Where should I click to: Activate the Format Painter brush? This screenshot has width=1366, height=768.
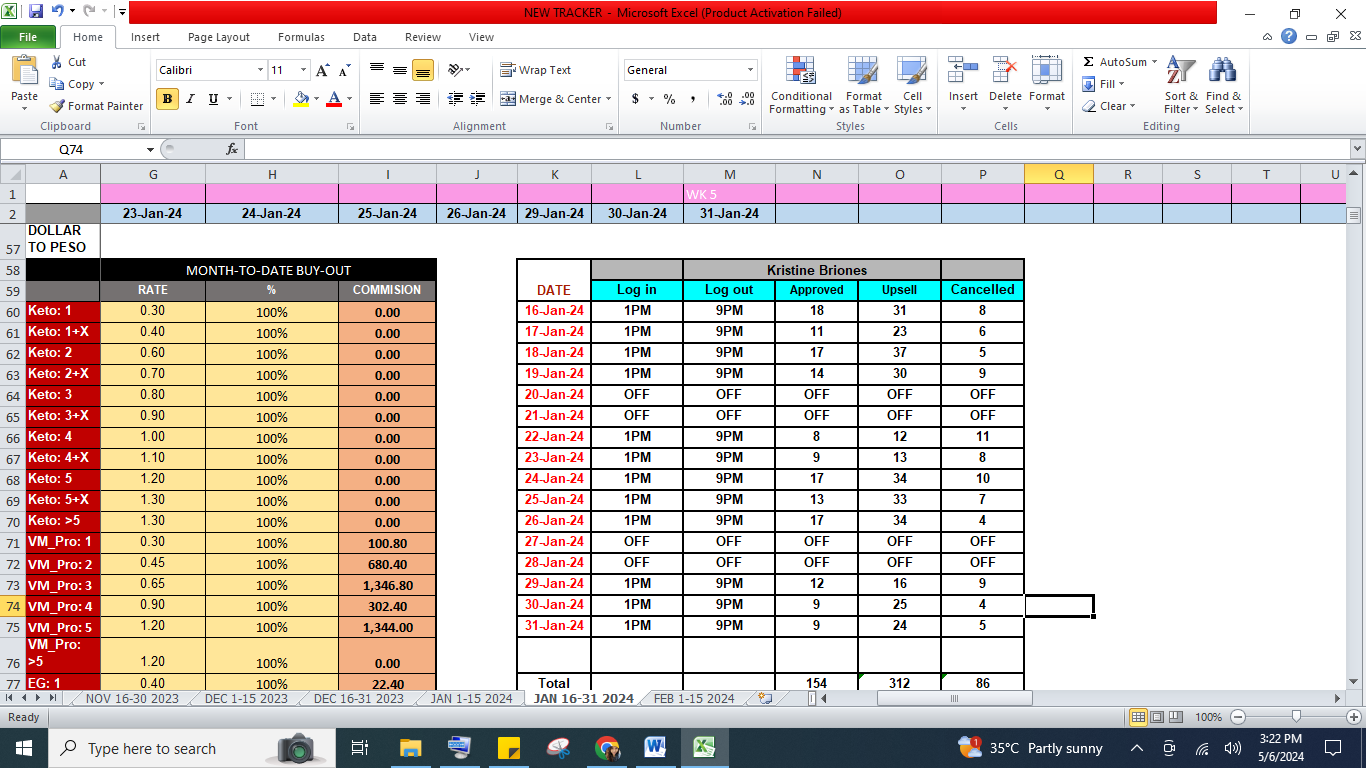96,106
